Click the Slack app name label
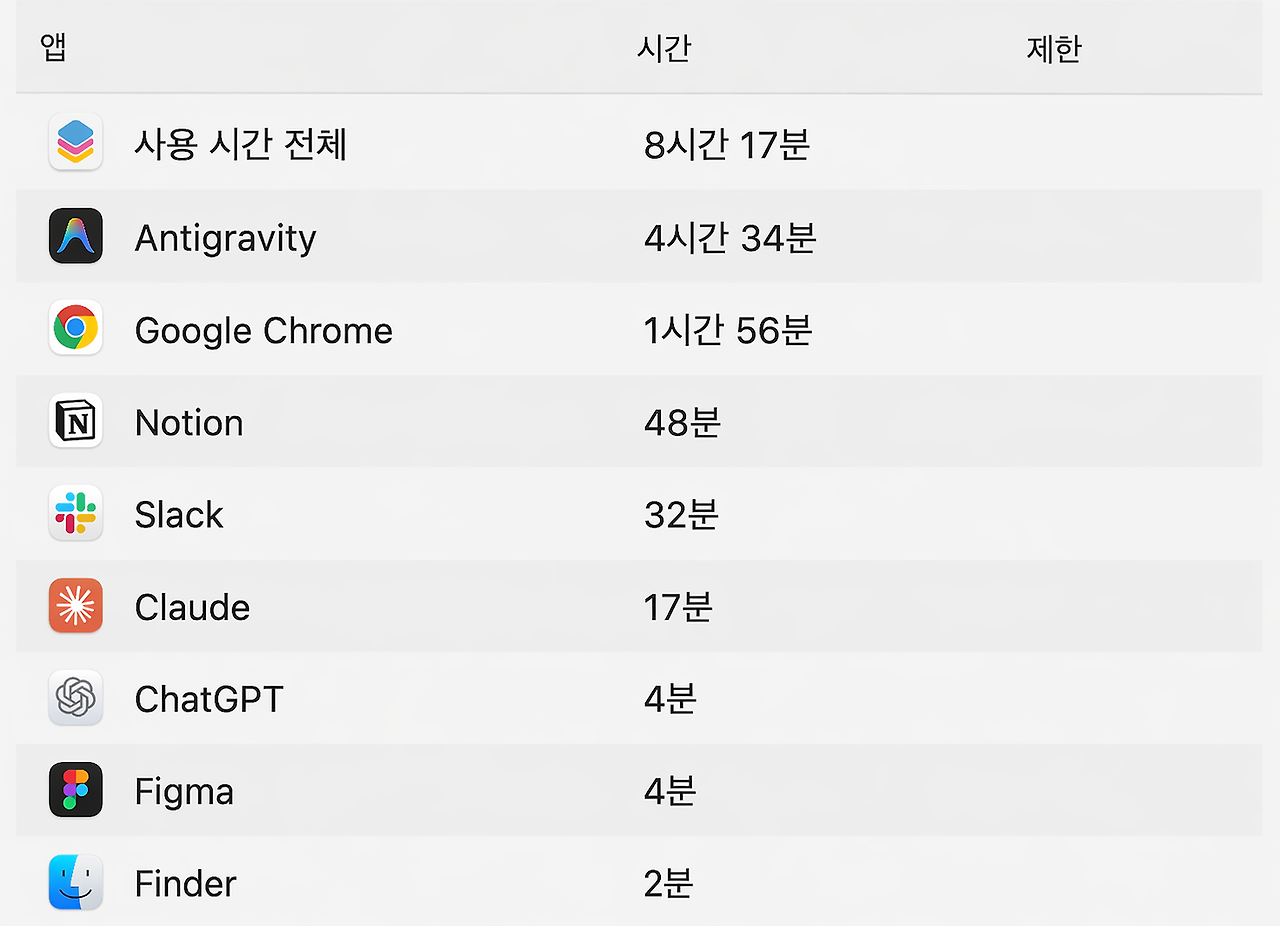 178,514
